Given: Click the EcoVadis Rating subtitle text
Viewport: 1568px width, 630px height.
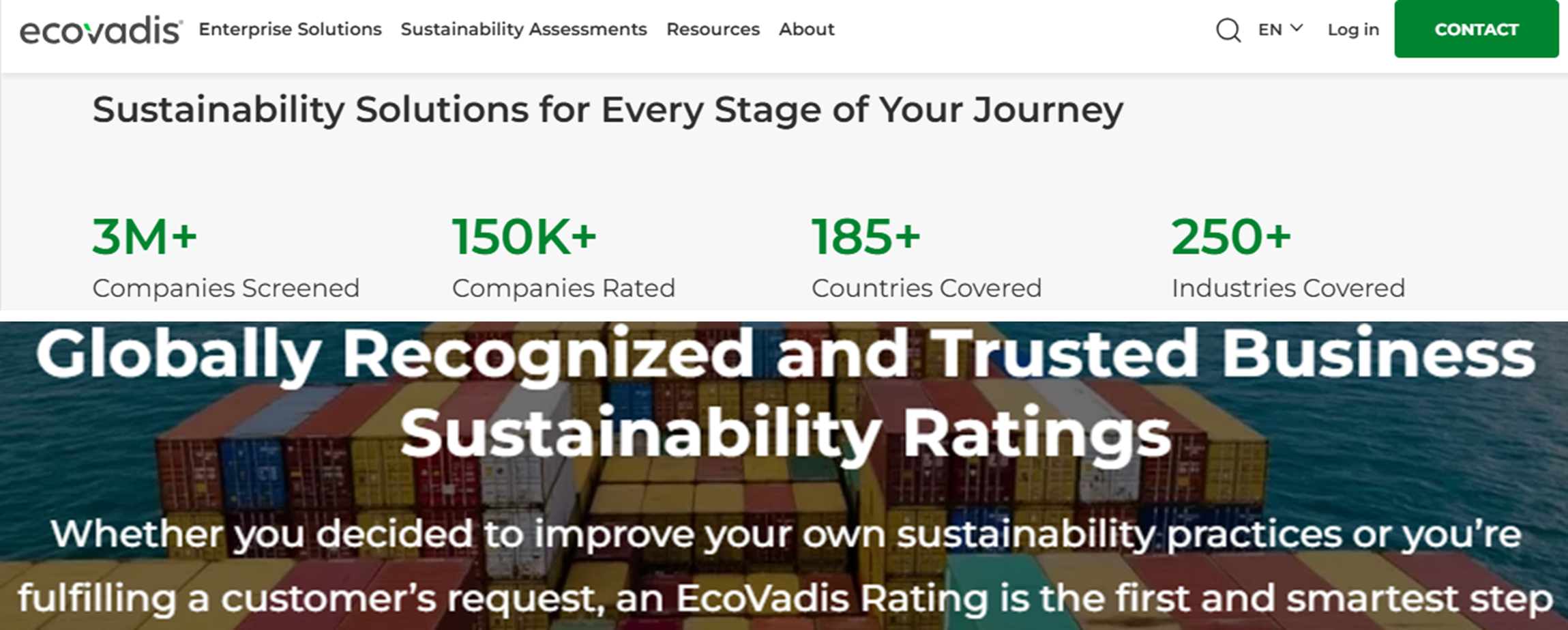Looking at the screenshot, I should click(784, 565).
